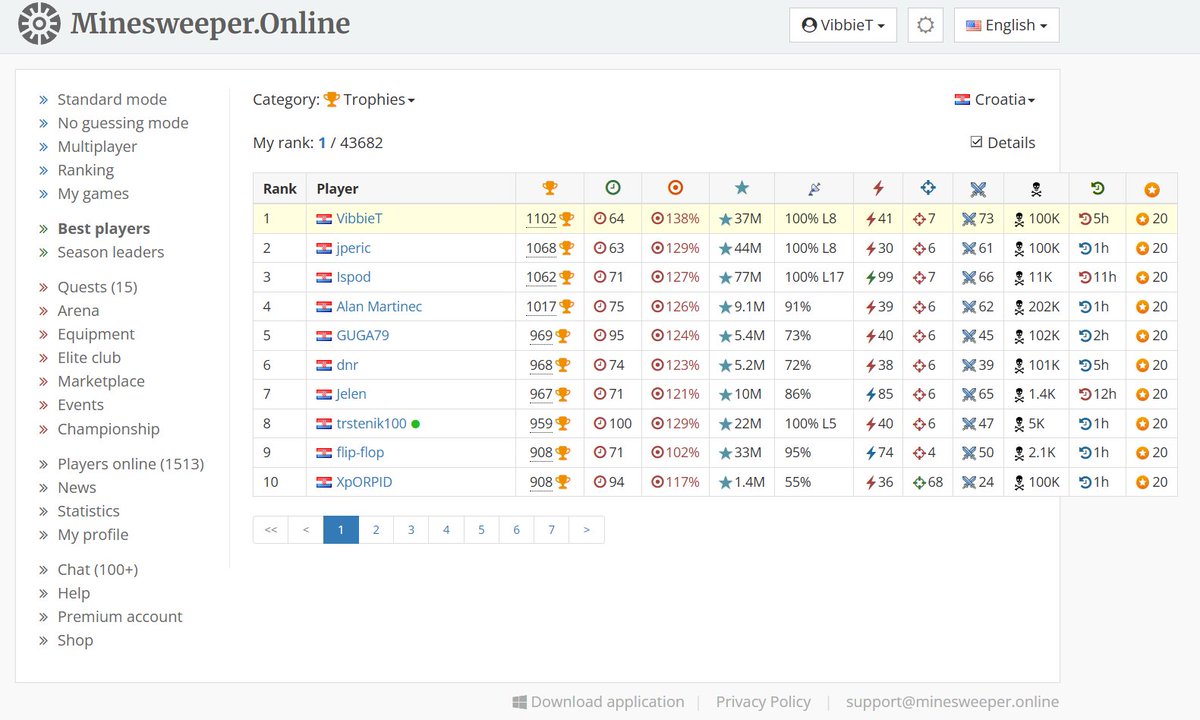Image resolution: width=1200 pixels, height=720 pixels.
Task: Sort by the target efficiency column header
Action: (675, 188)
